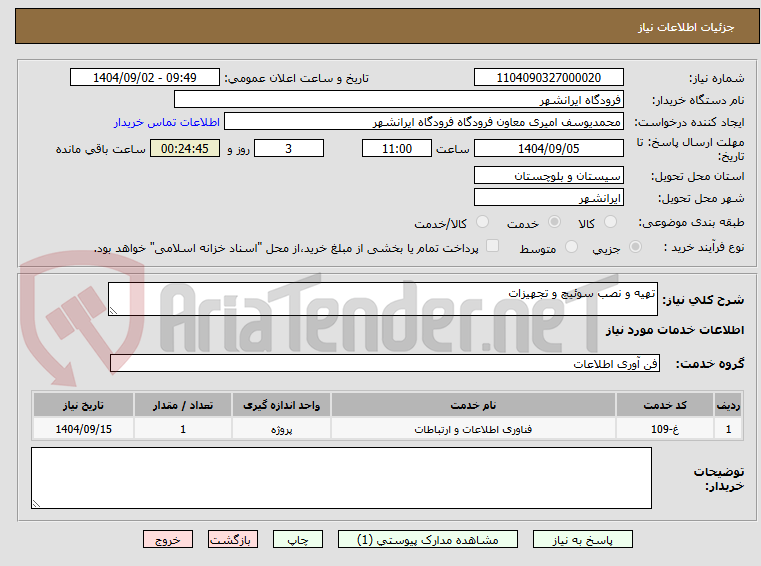
Task: Click the نام خدمت column header
Action: (x=473, y=405)
